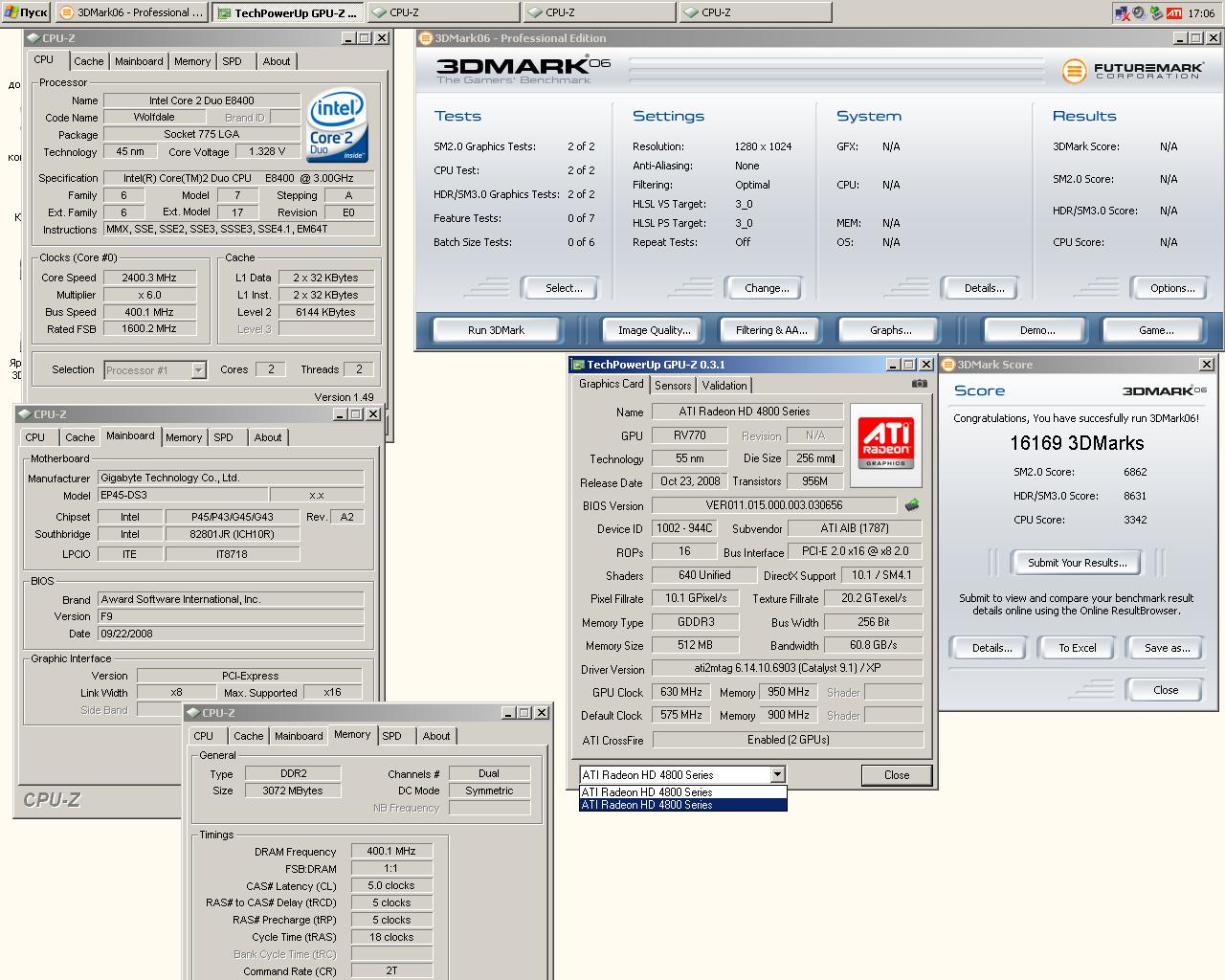This screenshot has height=980, width=1225.
Task: Launch the Demo... button
Action: coord(1037,330)
